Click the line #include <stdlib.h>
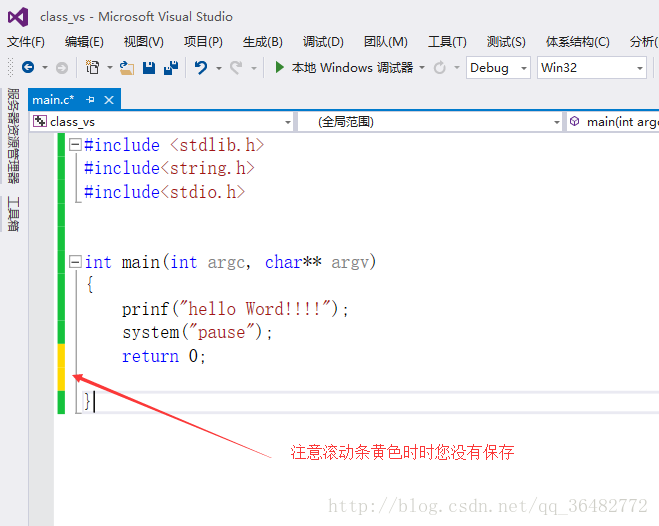The image size is (659, 526). pos(174,145)
